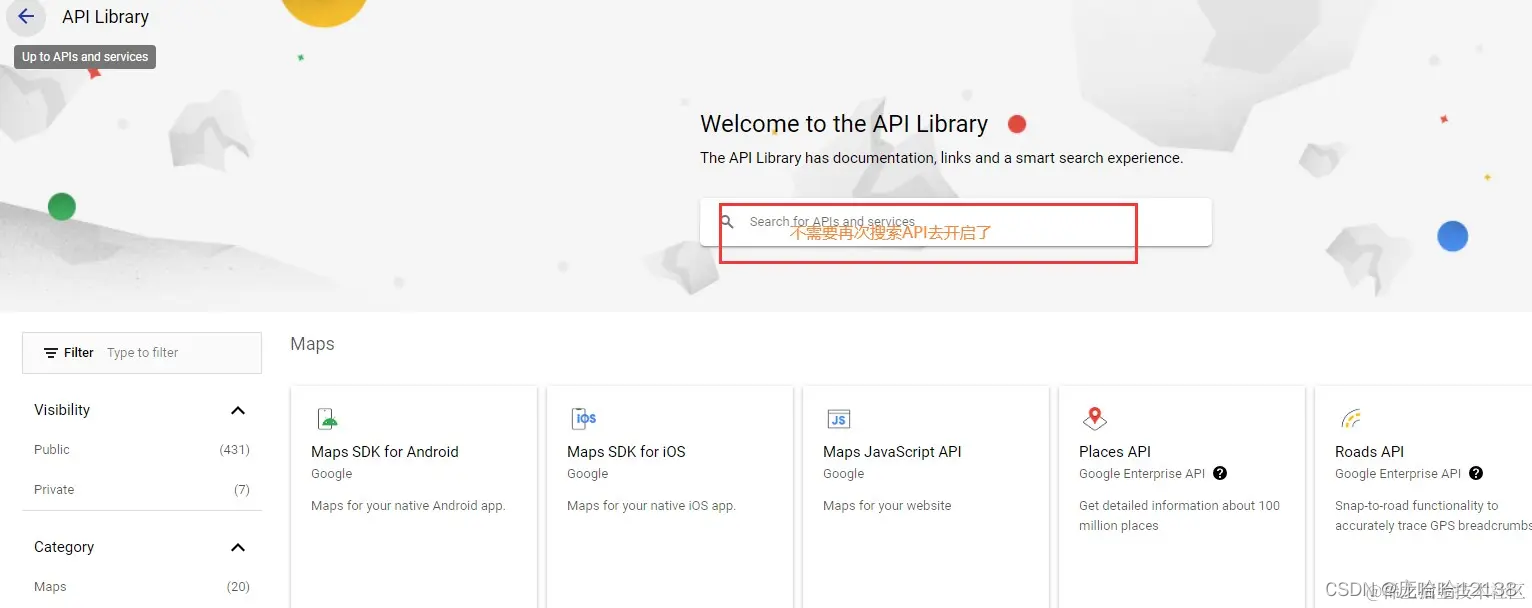Click the Filter icon in the sidebar
Viewport: 1532px width, 608px height.
click(x=51, y=353)
